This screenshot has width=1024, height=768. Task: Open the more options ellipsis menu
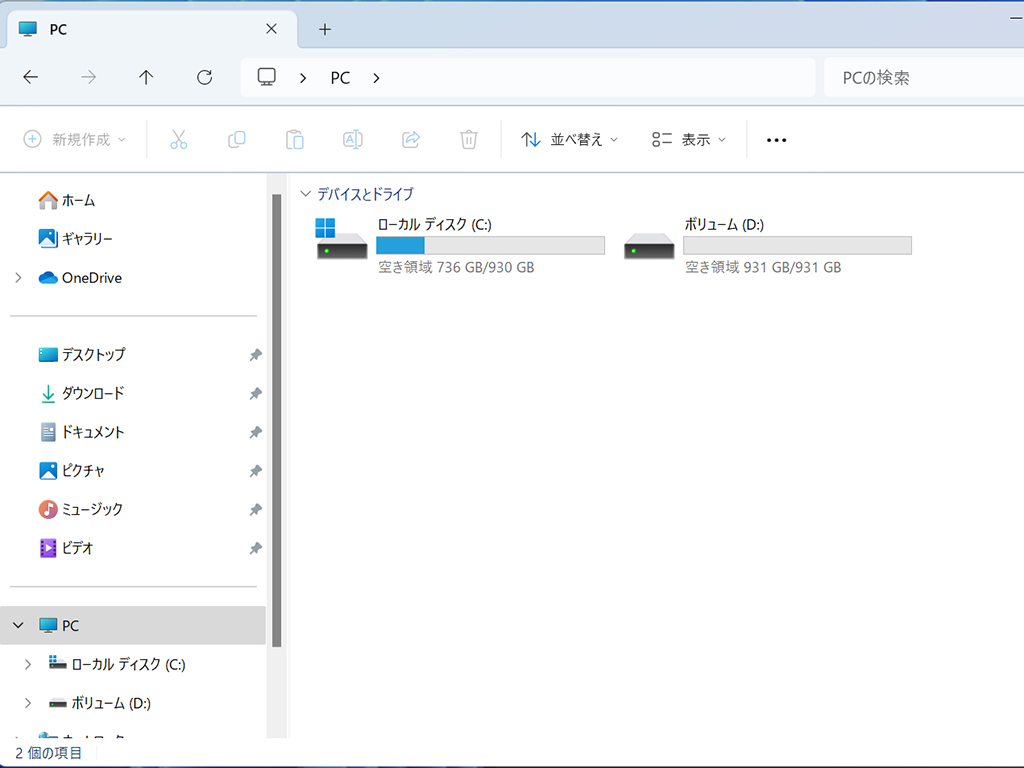coord(776,140)
